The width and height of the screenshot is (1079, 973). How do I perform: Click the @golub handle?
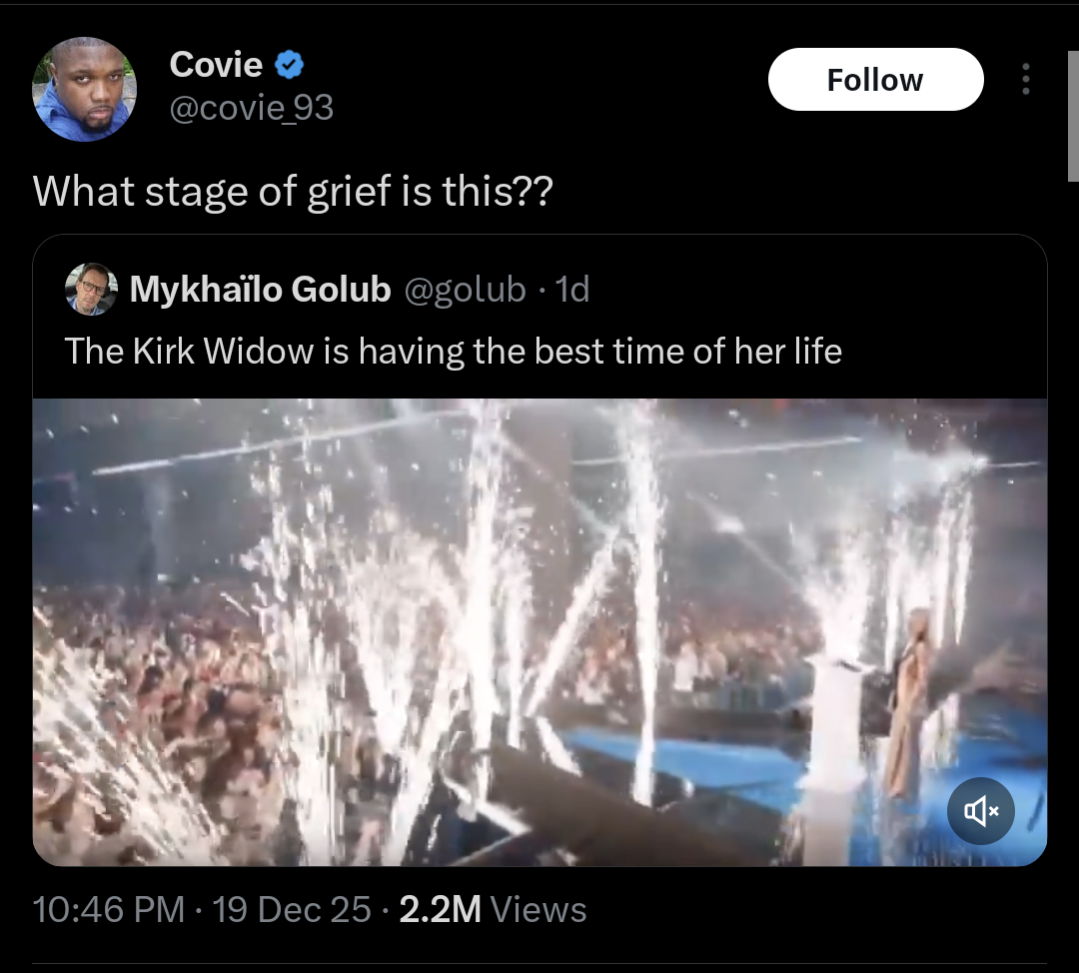(x=464, y=290)
